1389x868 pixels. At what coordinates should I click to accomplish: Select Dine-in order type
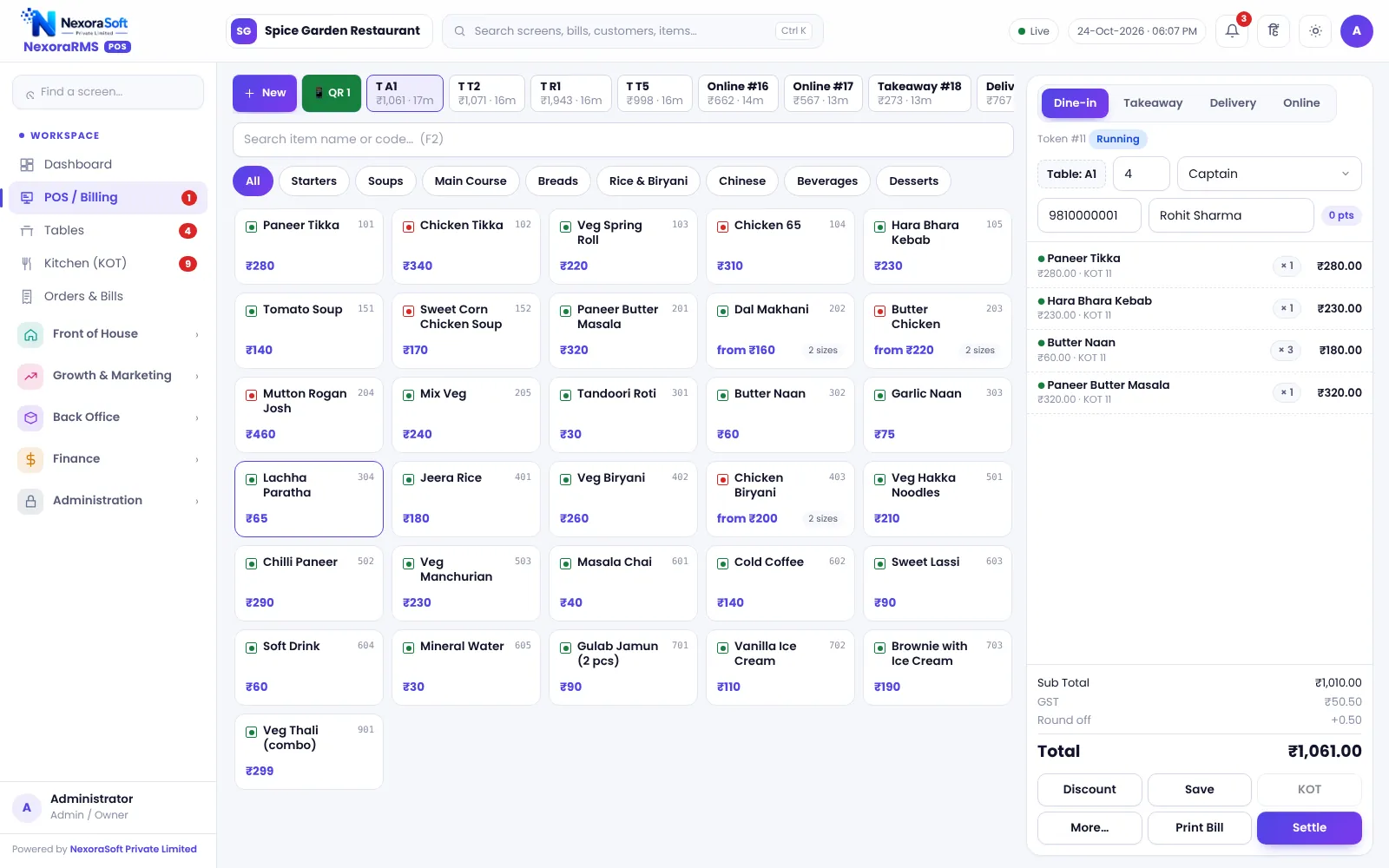click(x=1075, y=102)
